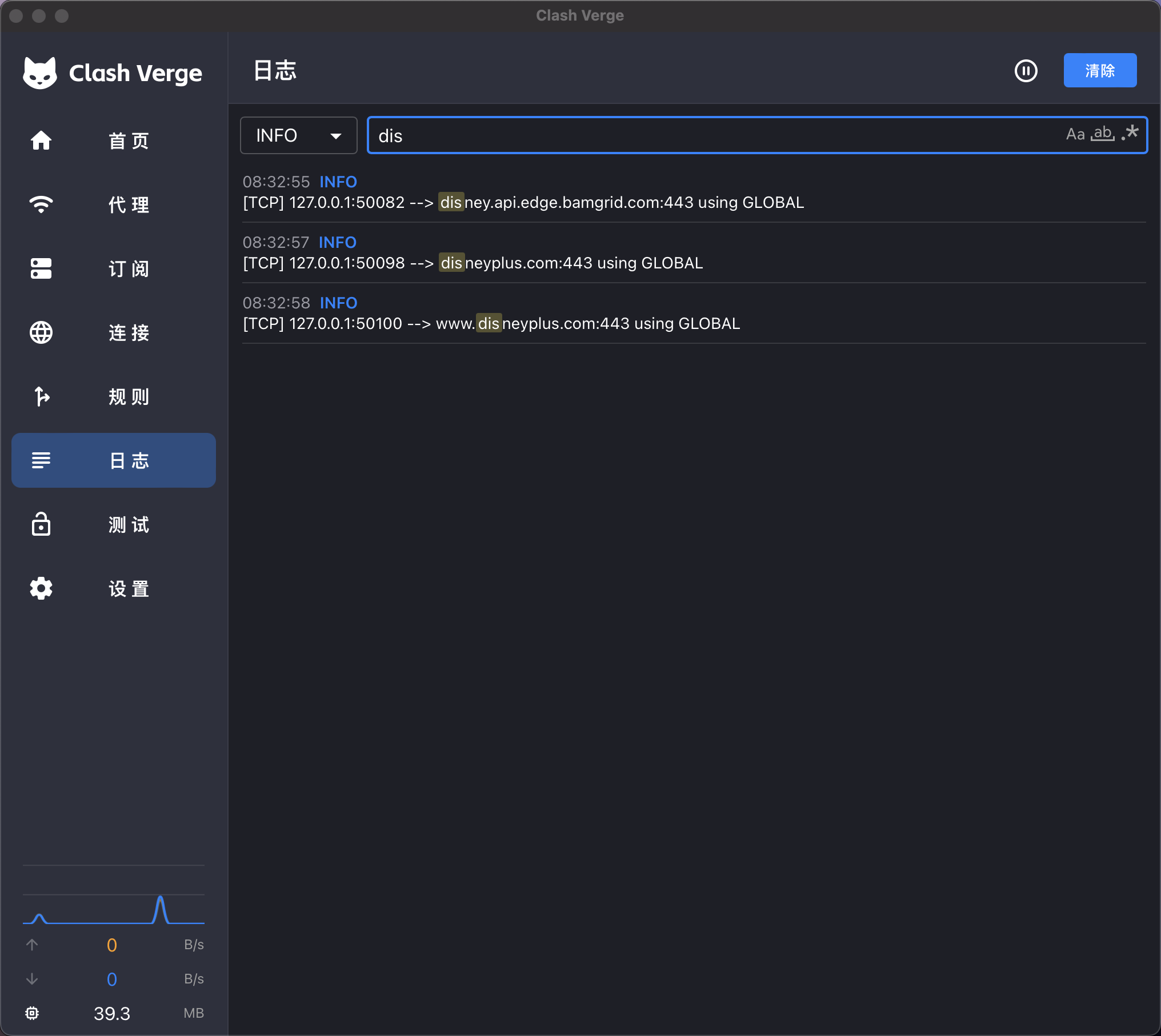Toggle regular expression (.*) search option

(1130, 134)
